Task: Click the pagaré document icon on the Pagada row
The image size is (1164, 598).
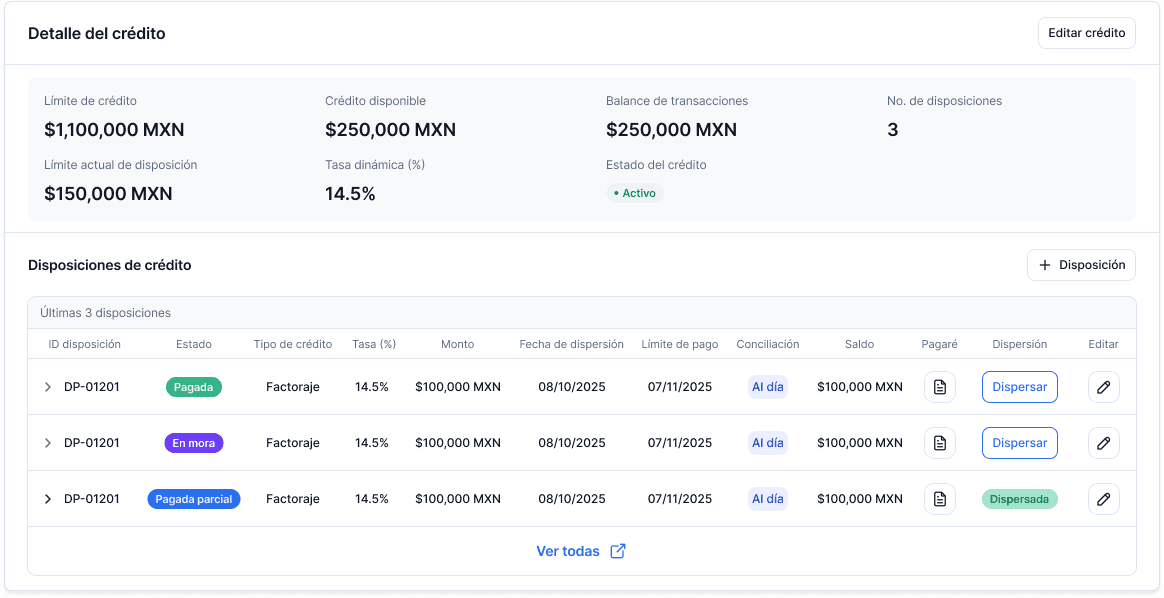Action: [x=939, y=387]
